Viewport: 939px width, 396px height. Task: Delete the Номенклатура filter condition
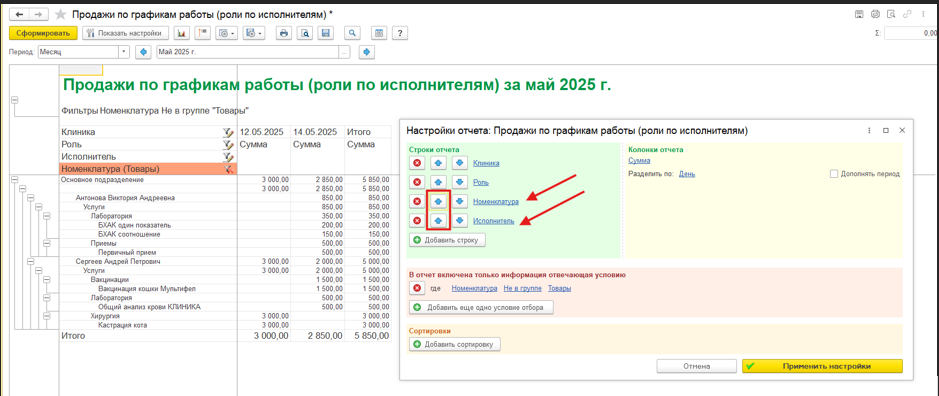417,288
